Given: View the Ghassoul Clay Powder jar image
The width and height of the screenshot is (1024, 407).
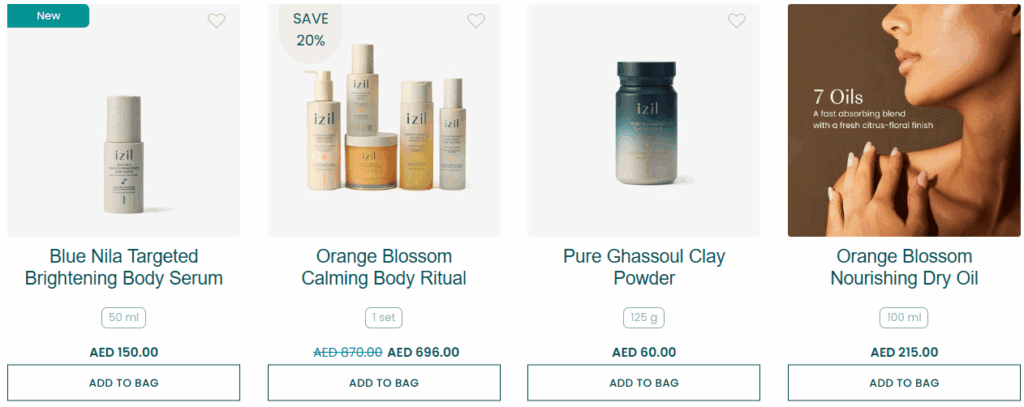Looking at the screenshot, I should [x=643, y=120].
